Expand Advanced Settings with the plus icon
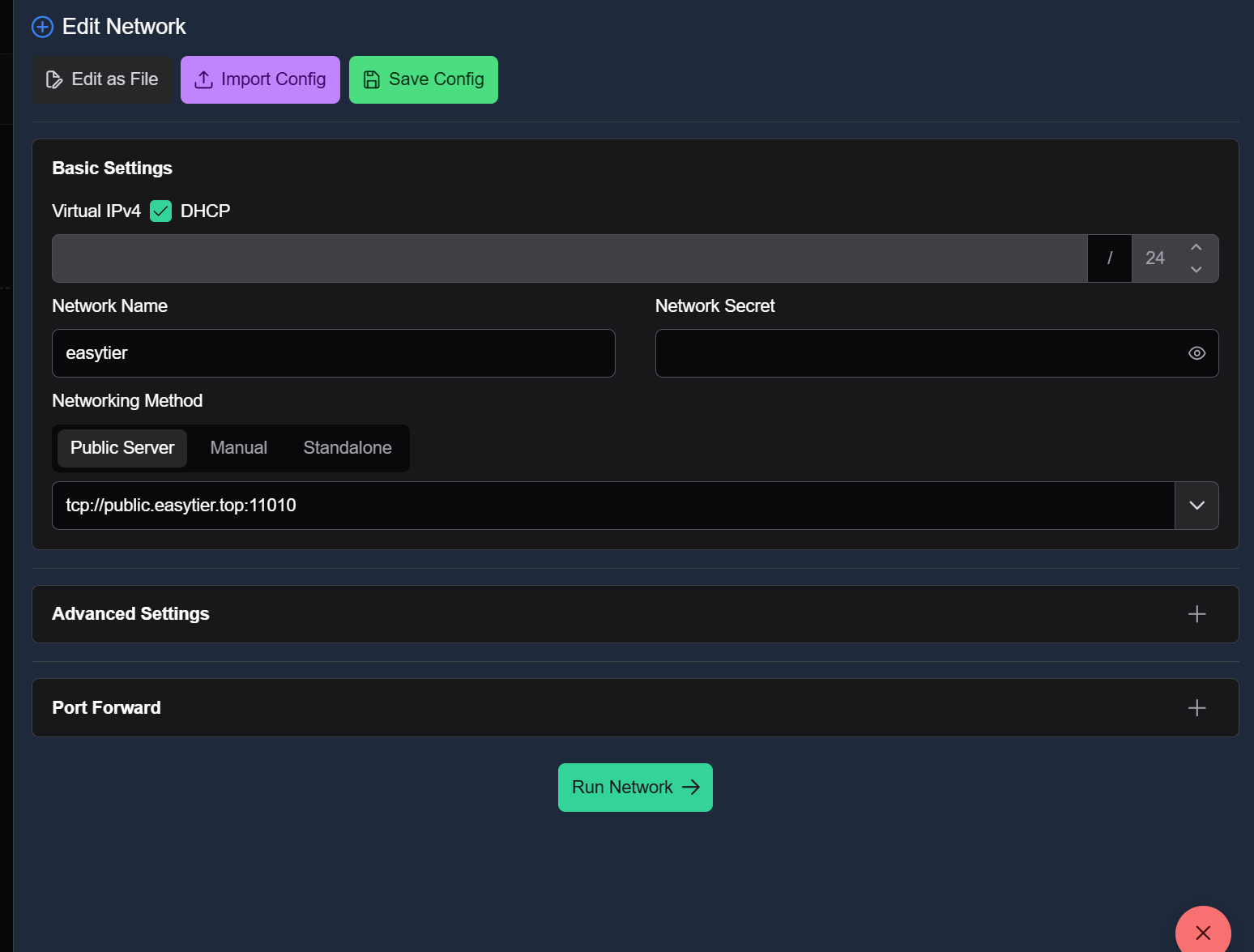The image size is (1254, 952). tap(1196, 614)
